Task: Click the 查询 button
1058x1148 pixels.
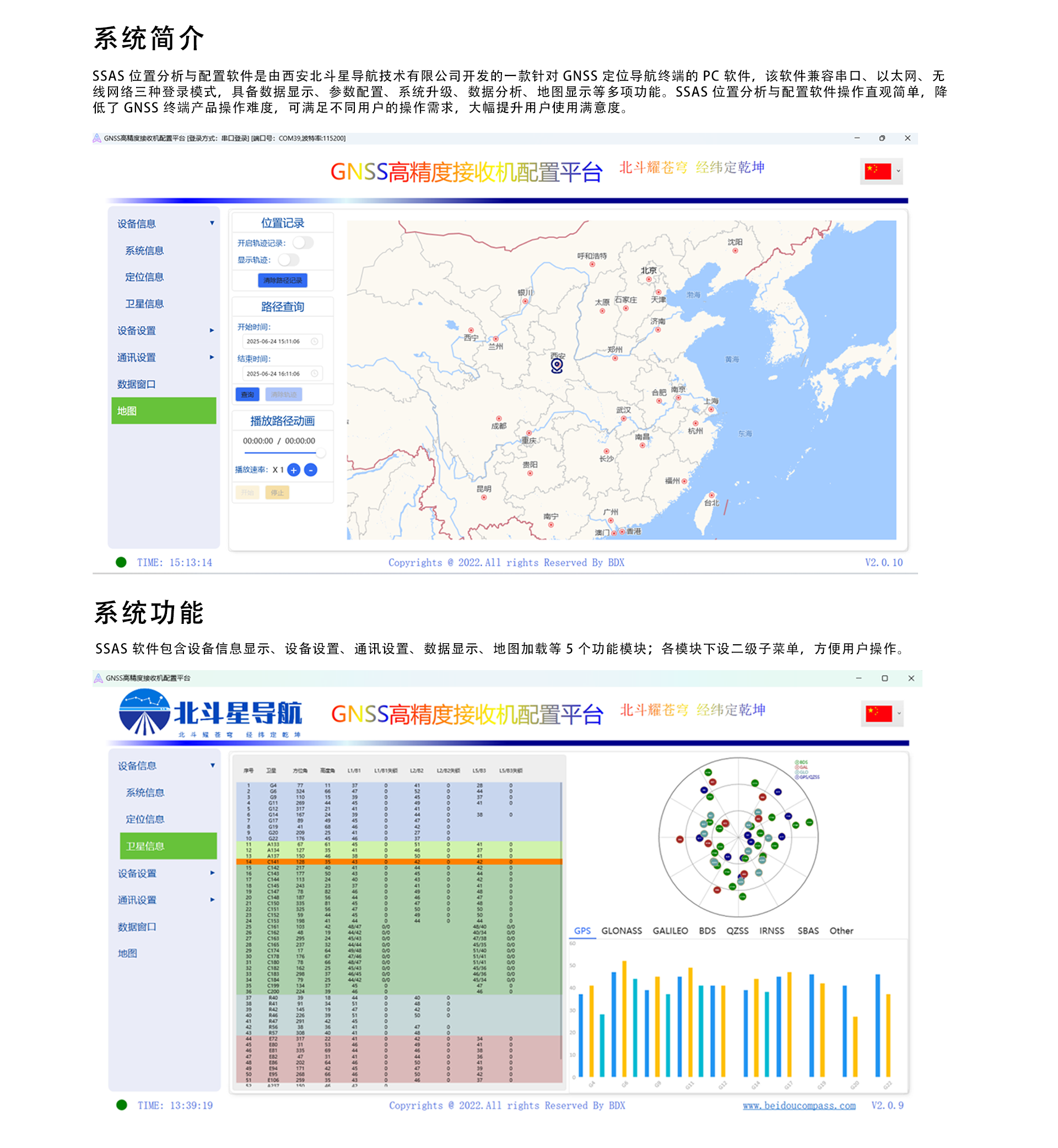Action: click(x=247, y=395)
